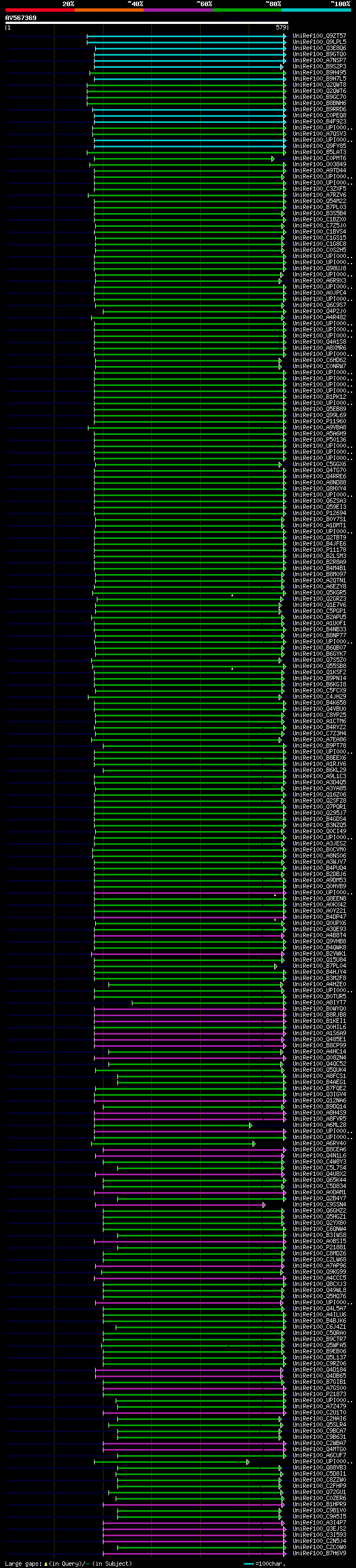Select the UniRef100_P21873 label
The height and width of the screenshot is (1568, 356).
coord(319,1394)
